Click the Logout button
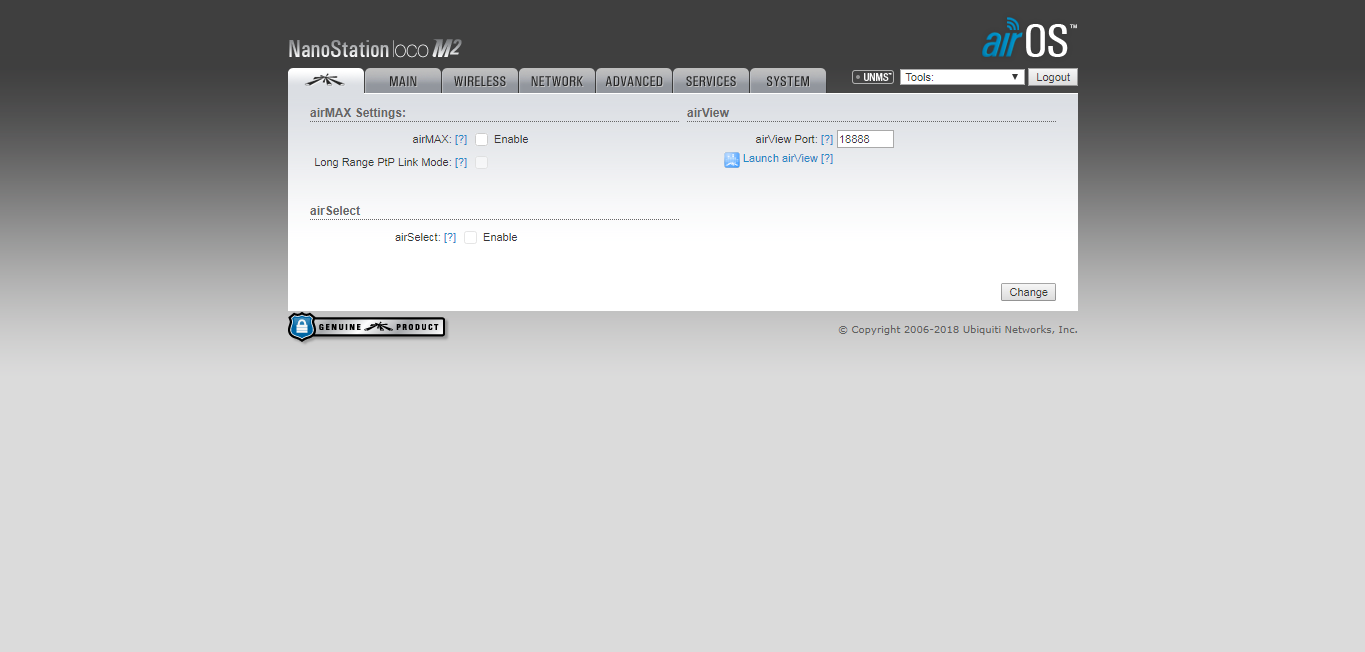This screenshot has height=652, width=1365. [1053, 77]
